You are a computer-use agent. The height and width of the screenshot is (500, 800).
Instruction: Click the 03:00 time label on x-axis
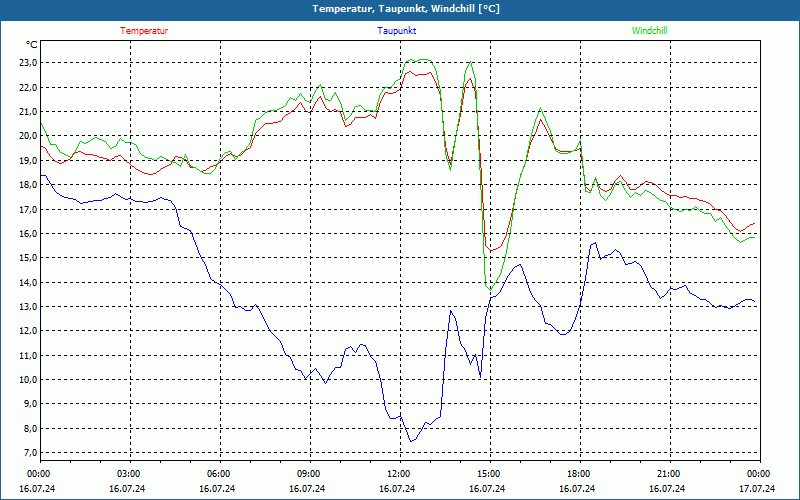tap(128, 474)
